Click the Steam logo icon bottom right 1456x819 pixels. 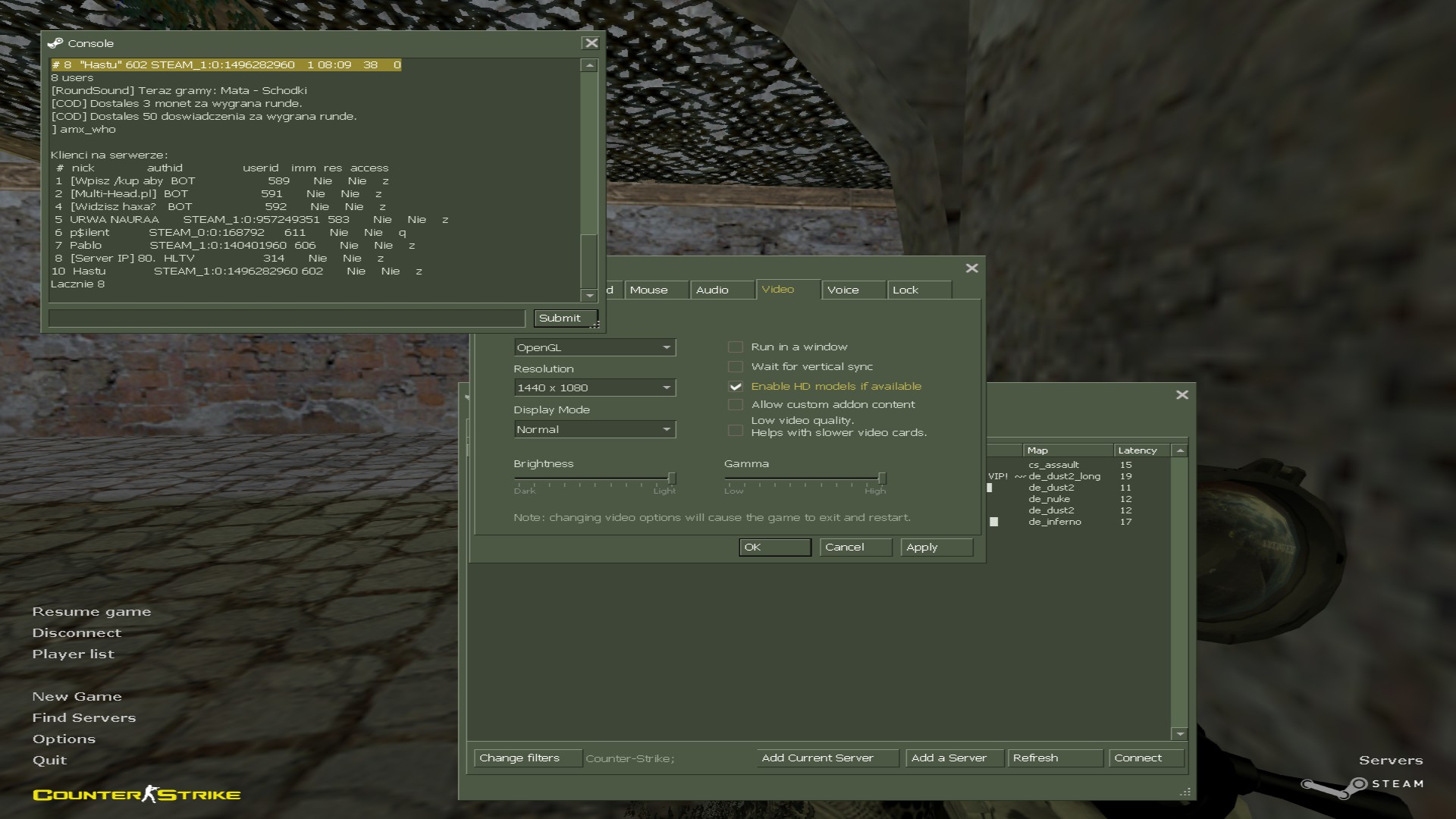point(1335,786)
